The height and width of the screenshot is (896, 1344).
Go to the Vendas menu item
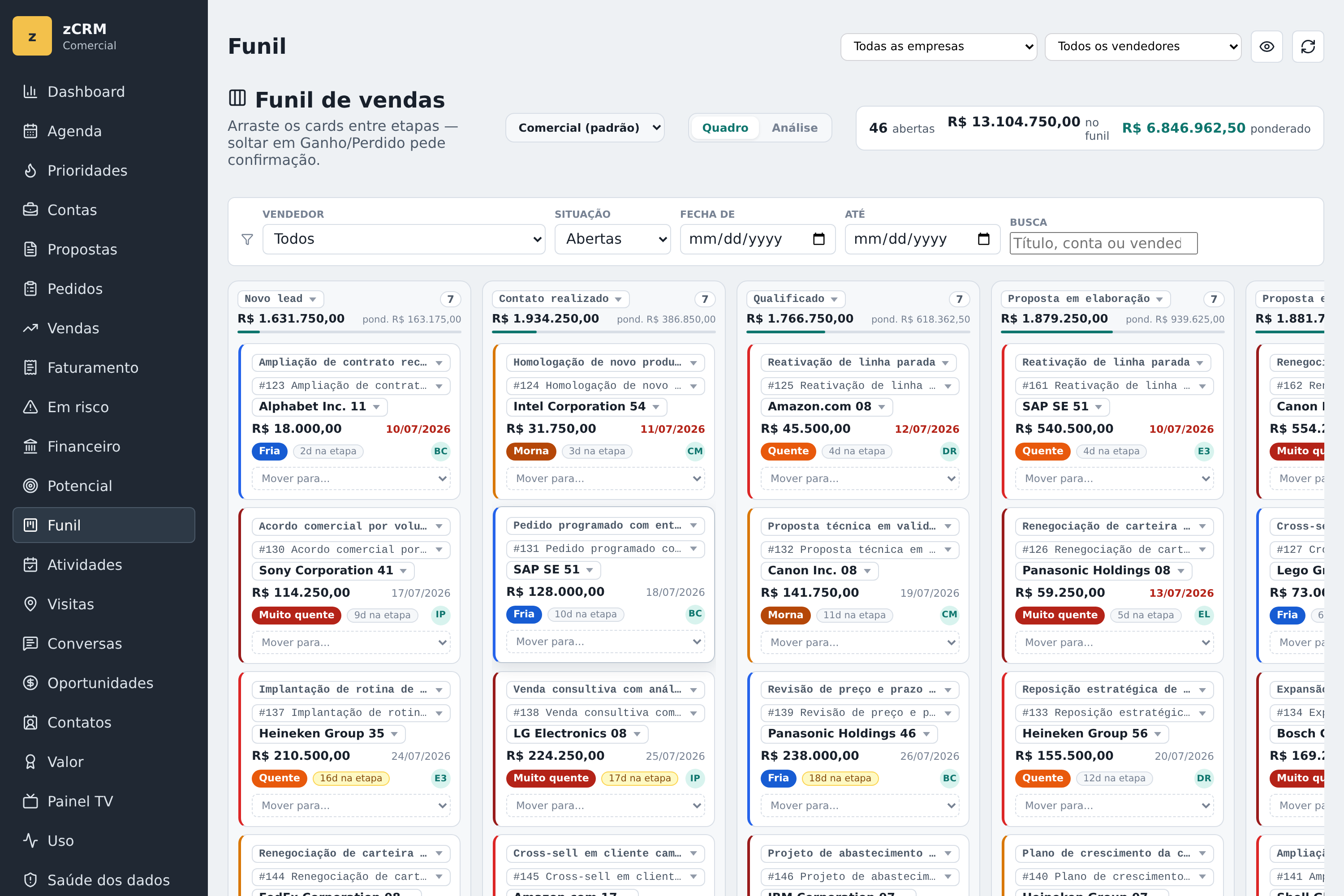[104, 328]
